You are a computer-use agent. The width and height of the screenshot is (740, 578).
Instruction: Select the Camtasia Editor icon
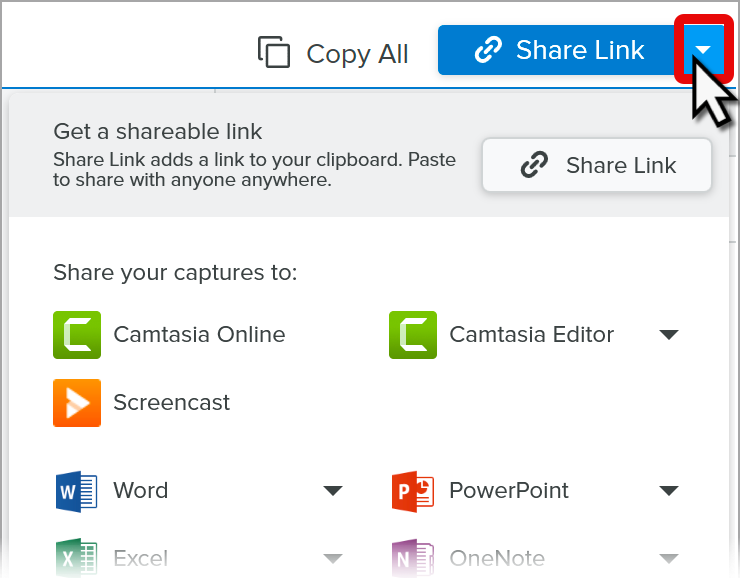tap(413, 335)
